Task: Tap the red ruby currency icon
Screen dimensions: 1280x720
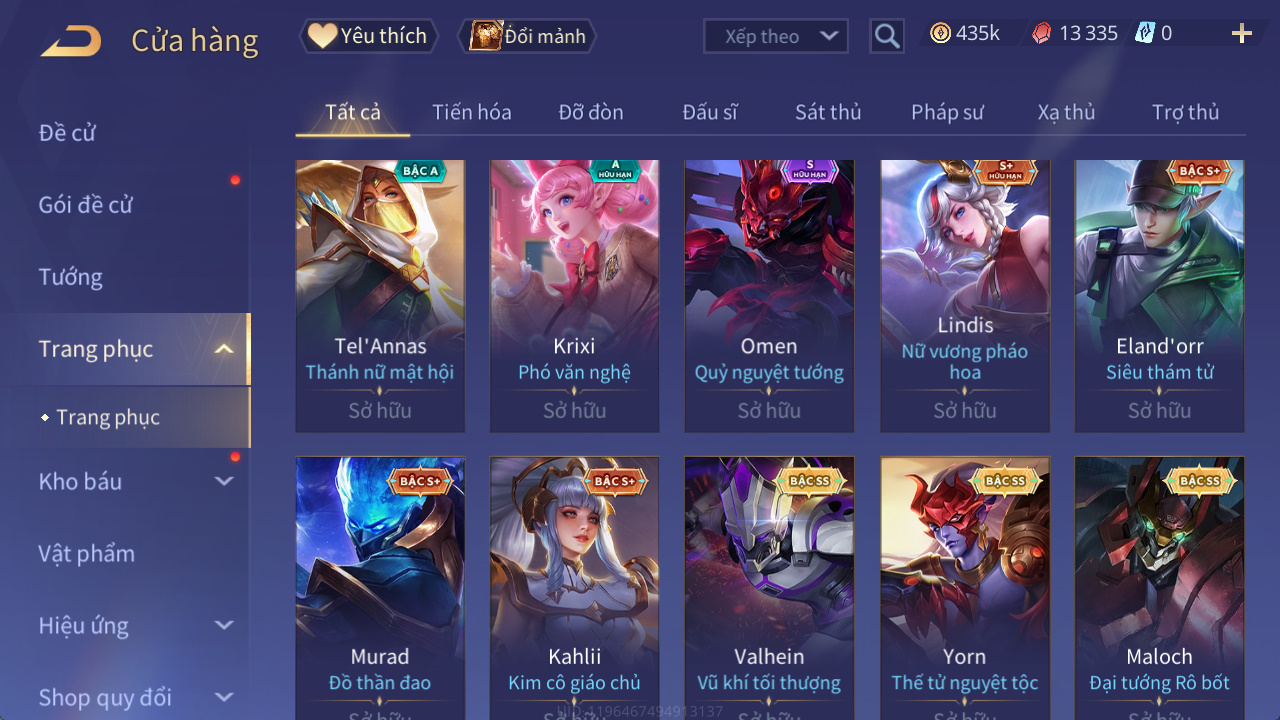Action: 1042,33
